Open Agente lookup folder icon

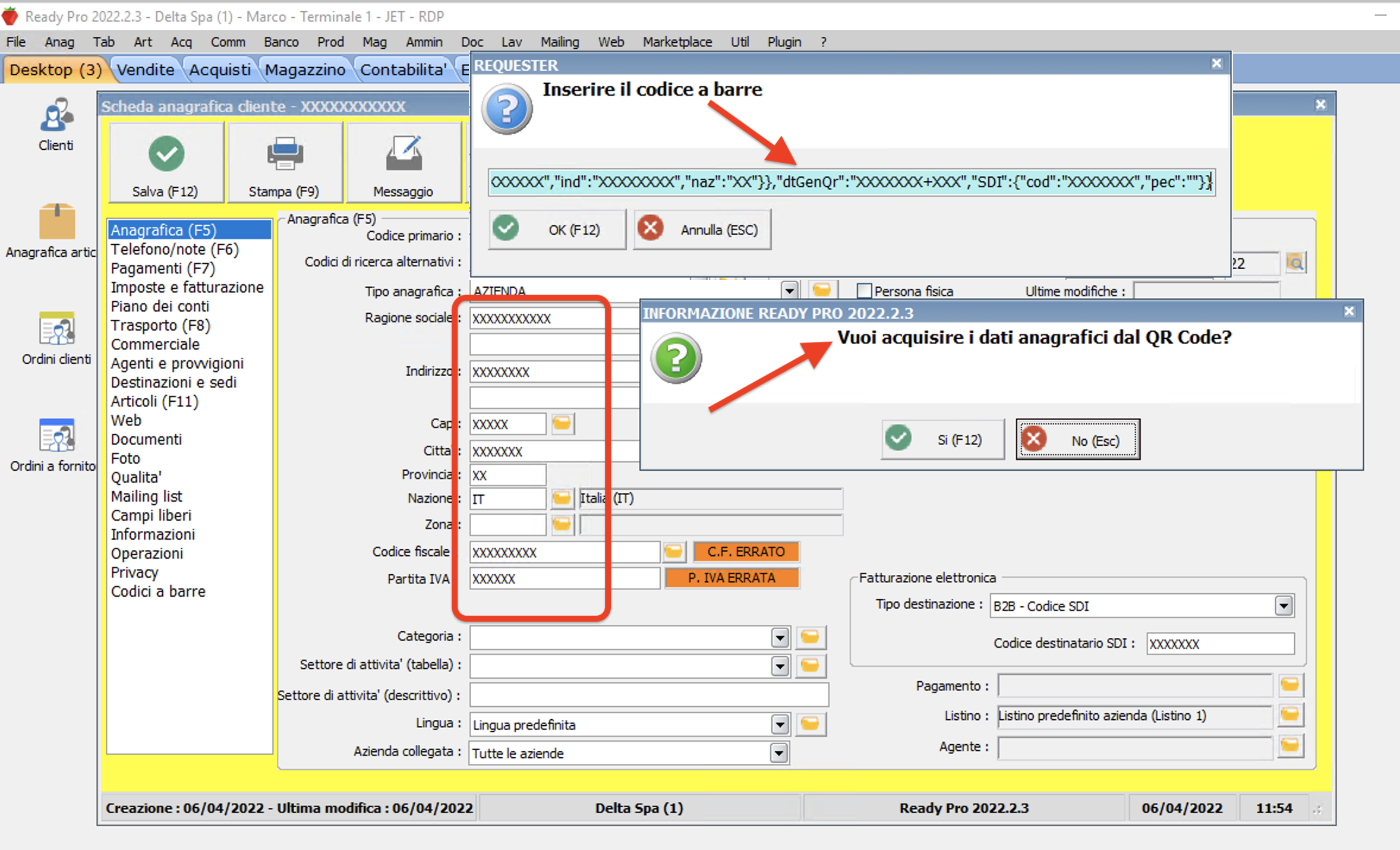pos(1290,746)
